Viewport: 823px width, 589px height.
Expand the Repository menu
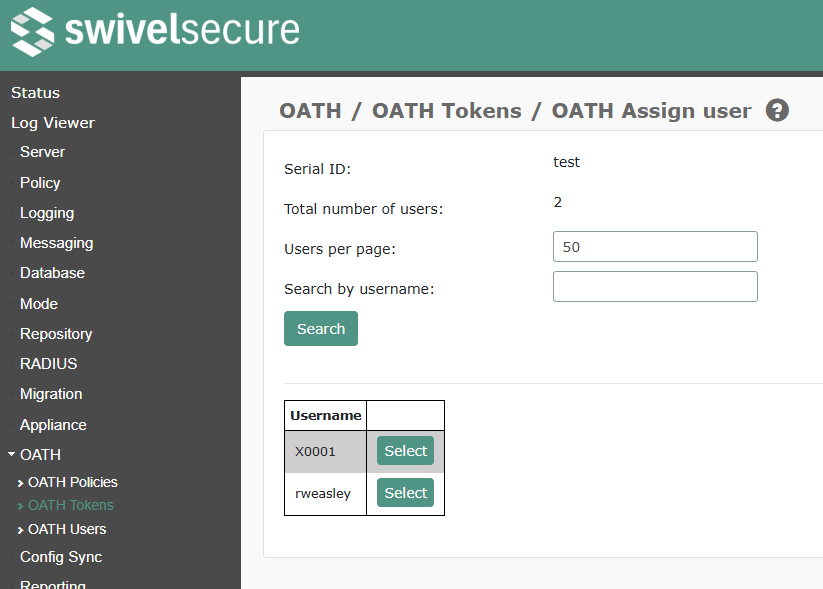(56, 334)
